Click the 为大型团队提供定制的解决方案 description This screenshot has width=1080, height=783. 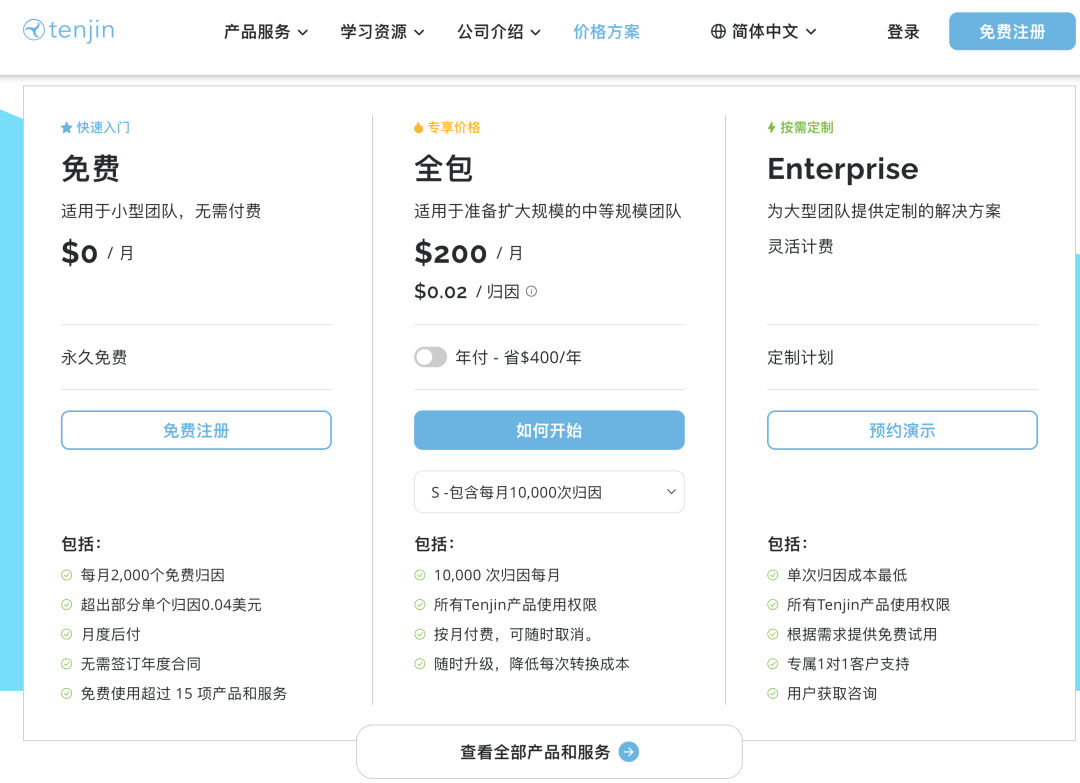tap(884, 211)
